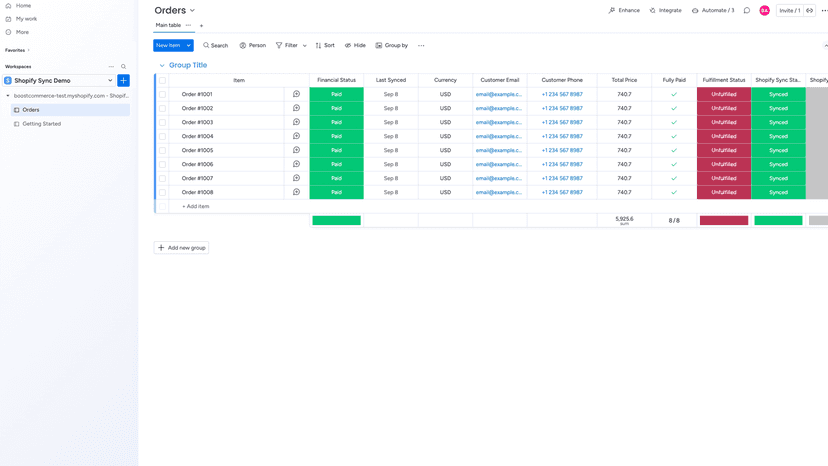
Task: Open Main table tab options ellipsis
Action: [189, 25]
